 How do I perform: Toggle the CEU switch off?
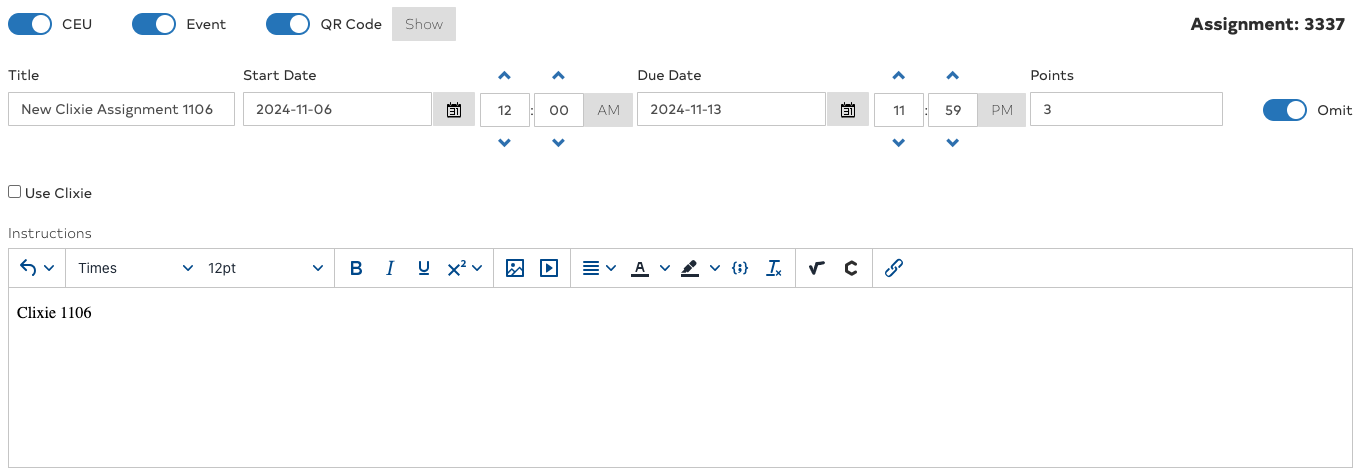pos(30,24)
